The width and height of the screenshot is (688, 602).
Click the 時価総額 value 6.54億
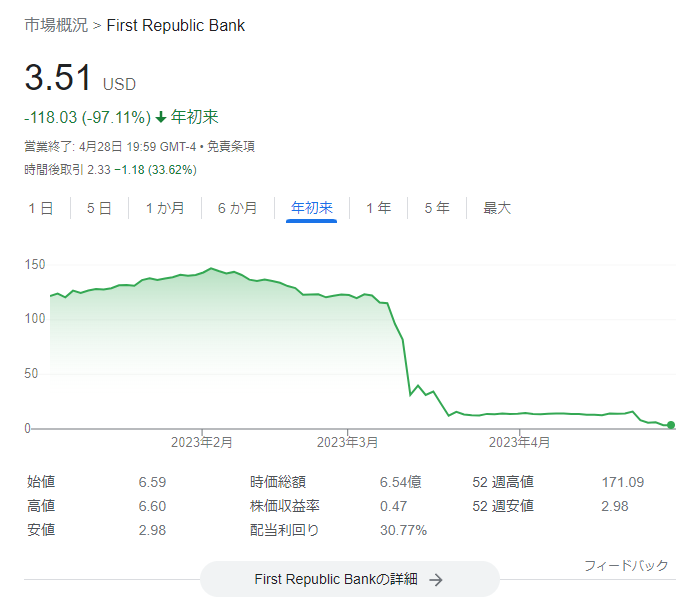[x=401, y=482]
